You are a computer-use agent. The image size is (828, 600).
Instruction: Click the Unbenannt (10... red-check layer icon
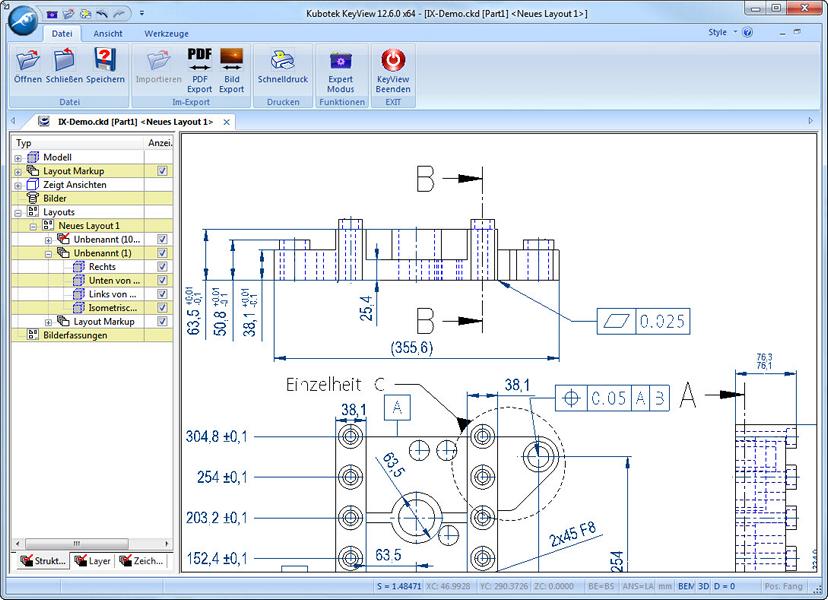(x=63, y=239)
